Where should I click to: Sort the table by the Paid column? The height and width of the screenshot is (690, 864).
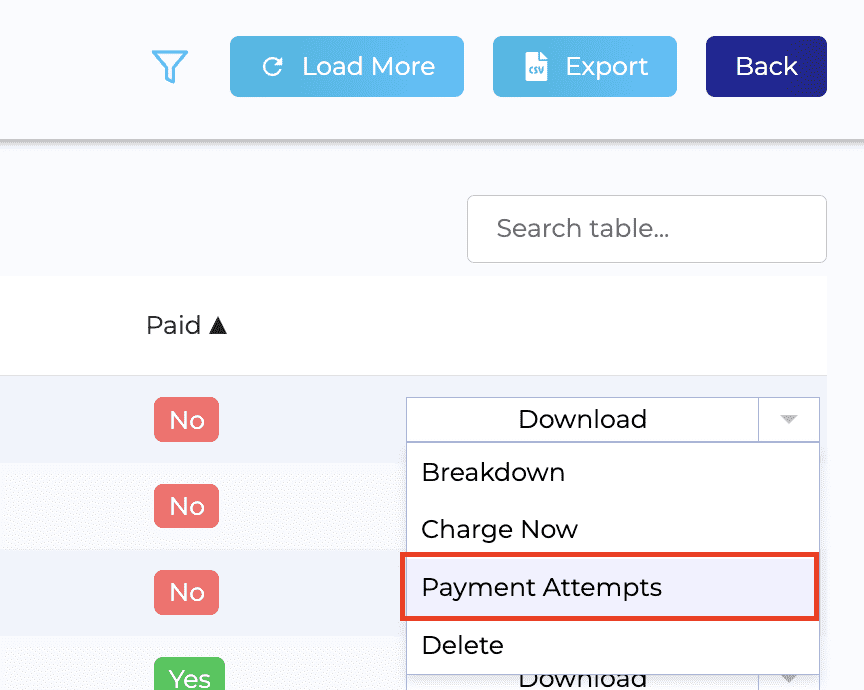(186, 325)
